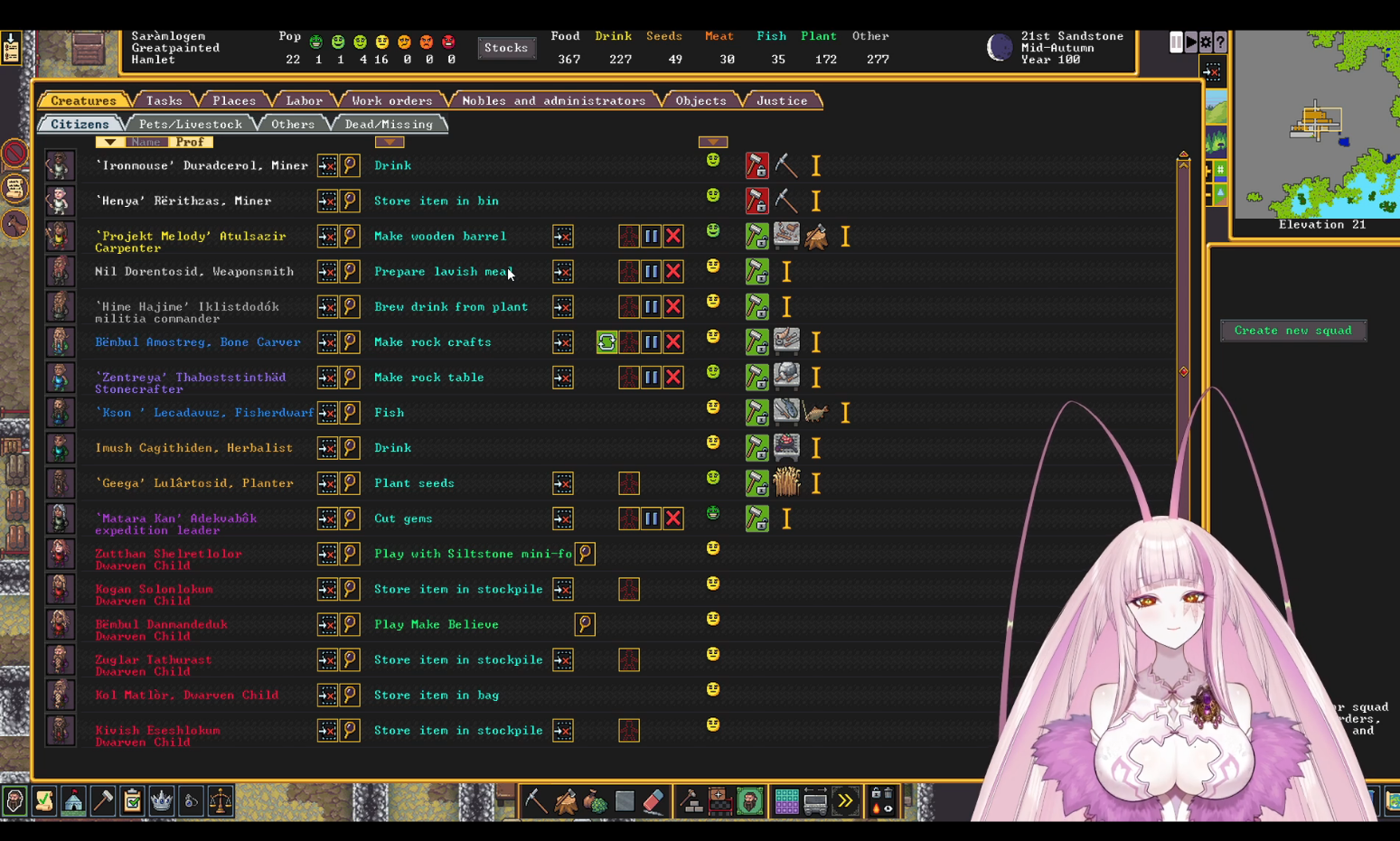This screenshot has height=841, width=1400.
Task: Cancel the Make wooden barrel job
Action: pos(673,236)
